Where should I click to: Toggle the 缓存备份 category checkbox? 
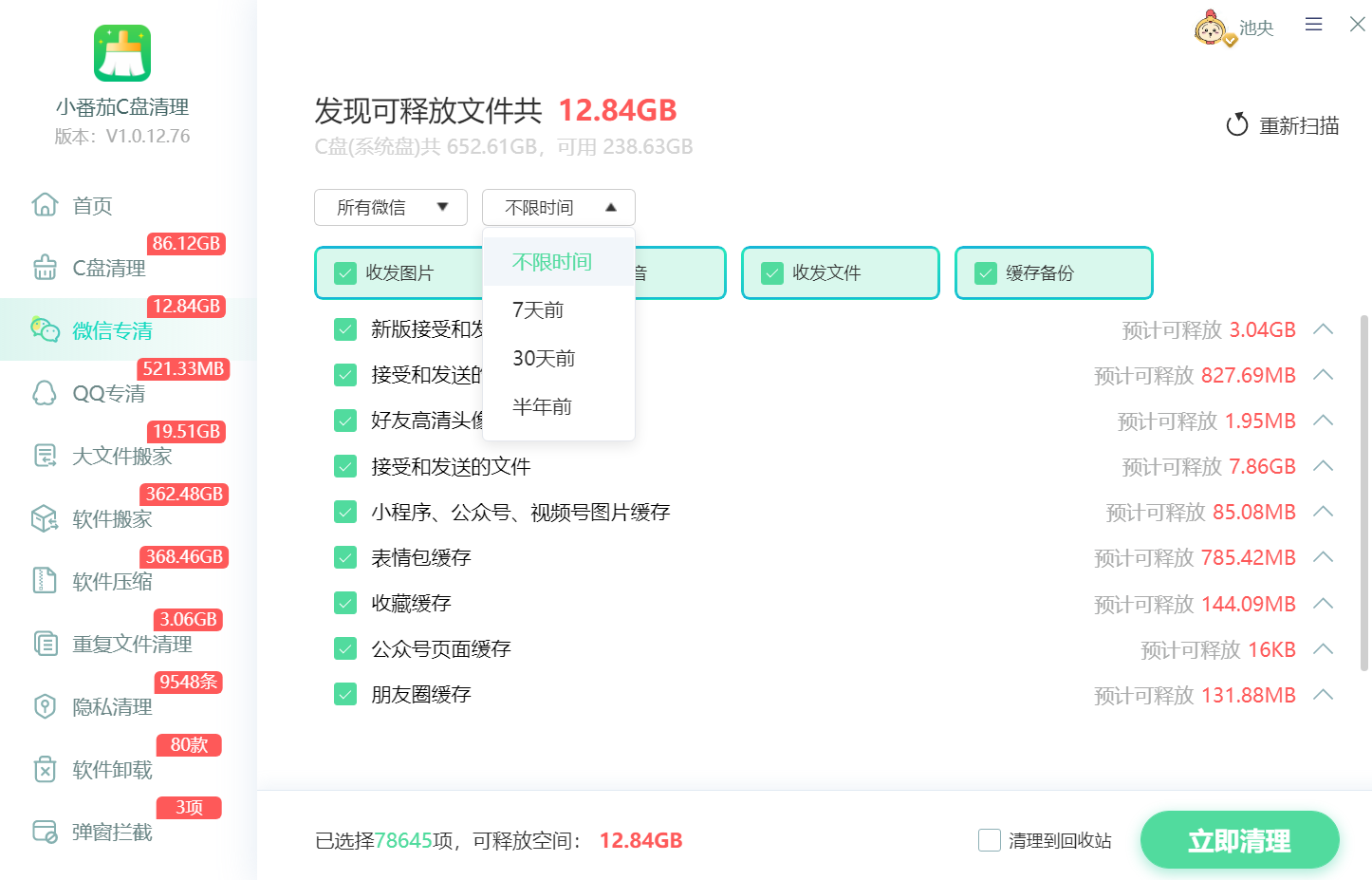point(986,273)
